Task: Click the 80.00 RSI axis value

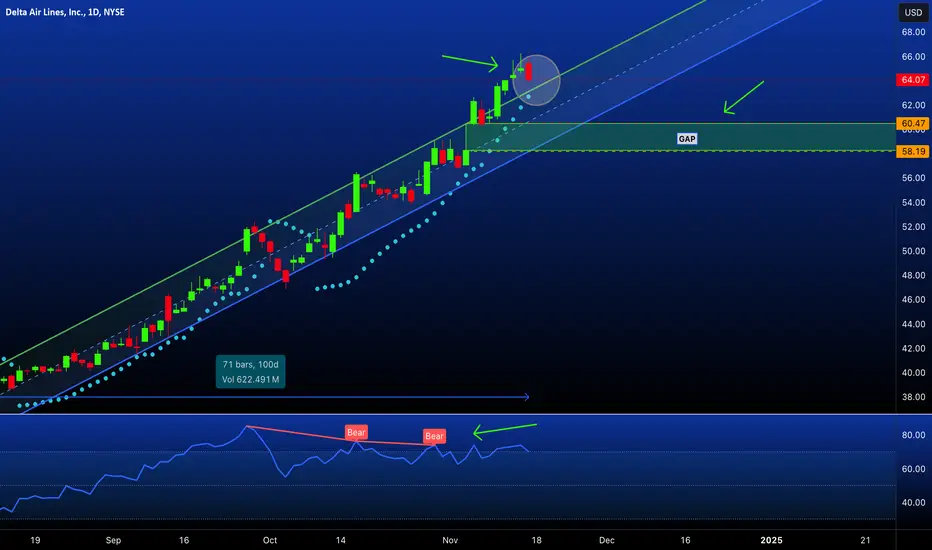Action: pos(913,435)
